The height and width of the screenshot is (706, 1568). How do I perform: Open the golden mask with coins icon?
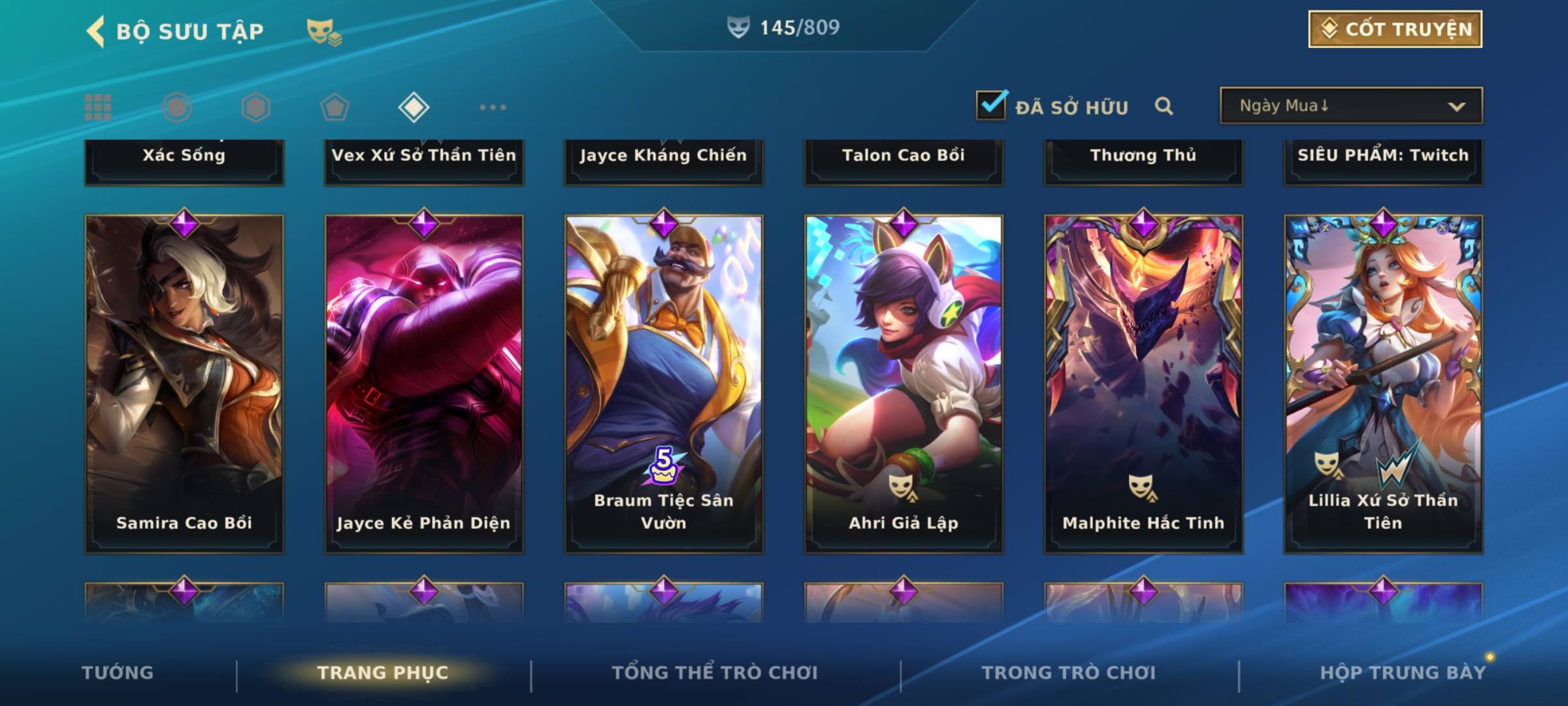pos(324,32)
